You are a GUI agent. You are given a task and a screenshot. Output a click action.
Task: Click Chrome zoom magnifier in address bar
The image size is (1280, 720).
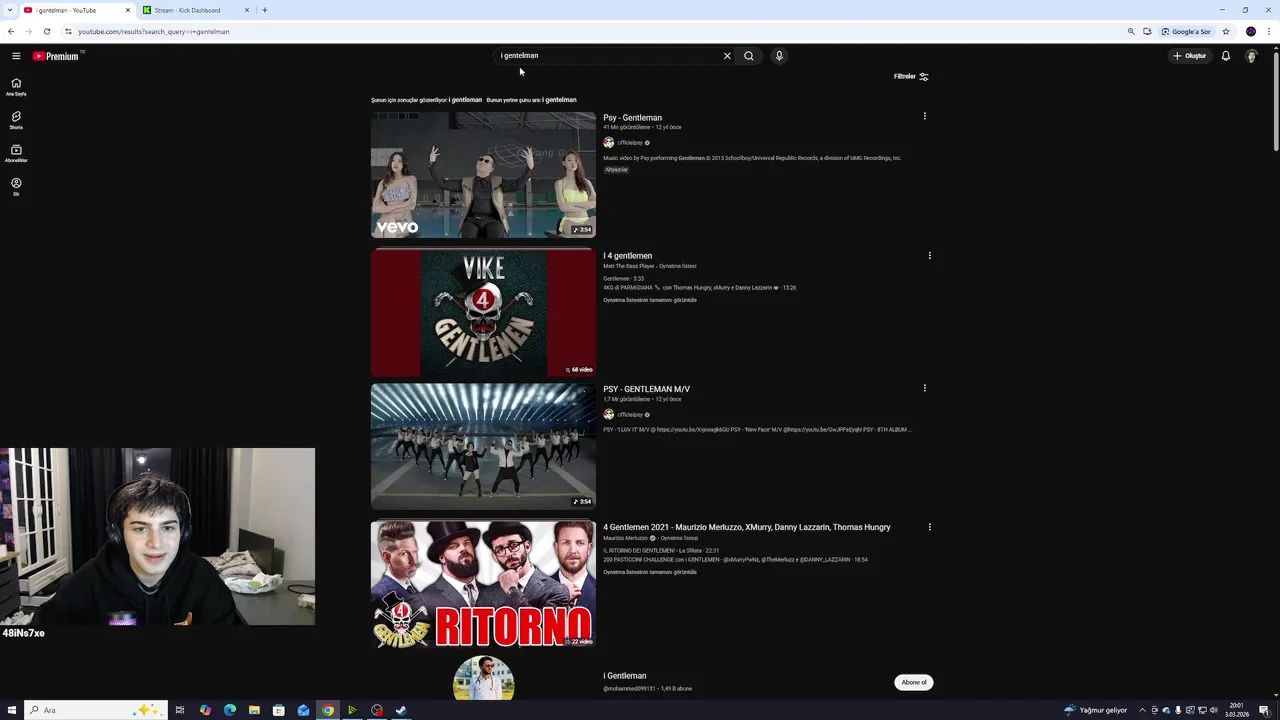point(1131,31)
